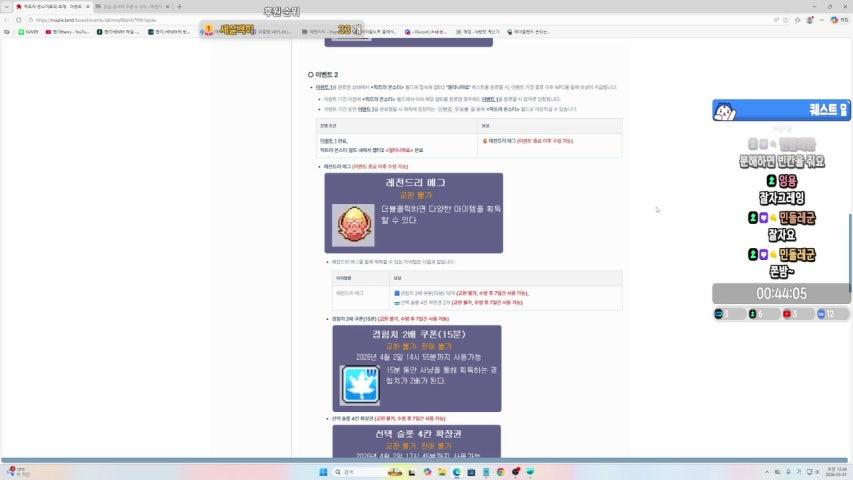
Task: Click the page vertical scrollbar thumb
Action: click(850, 253)
